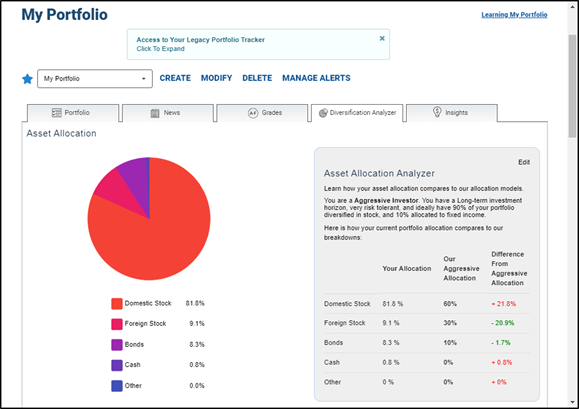Close the Legacy Portfolio Tracker banner
Image resolution: width=579 pixels, height=409 pixels.
point(382,38)
